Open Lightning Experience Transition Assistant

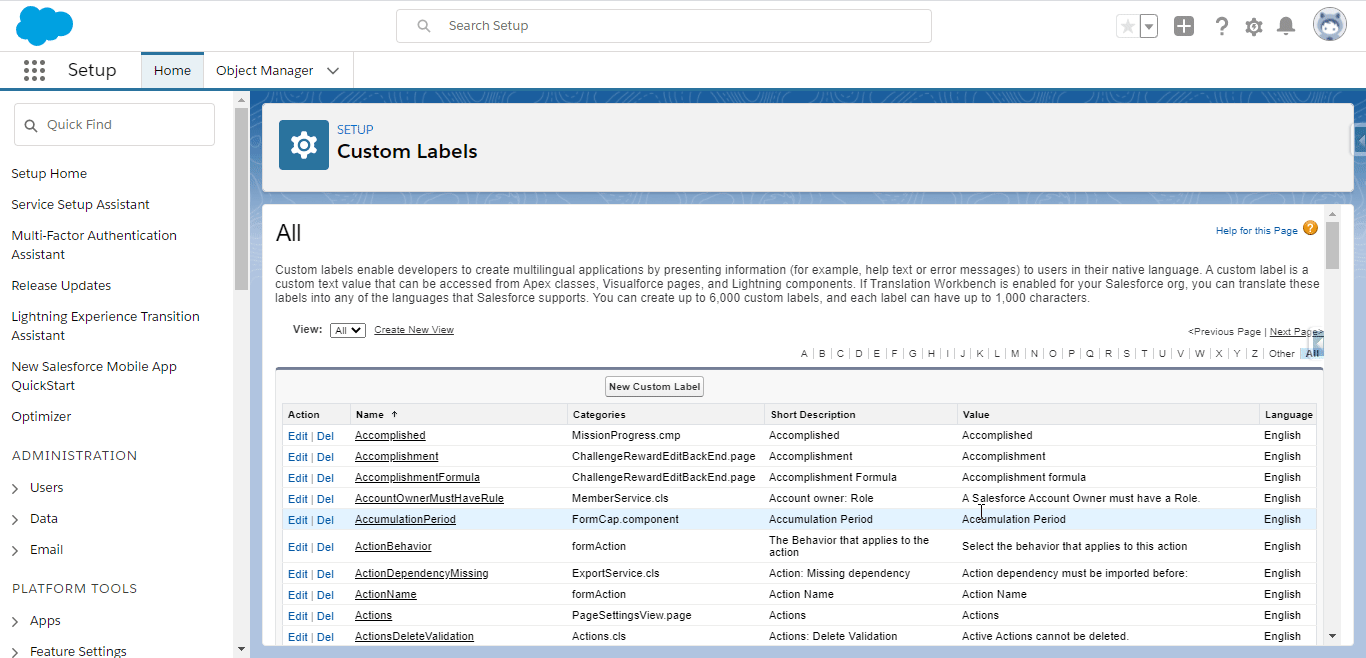pyautogui.click(x=105, y=326)
